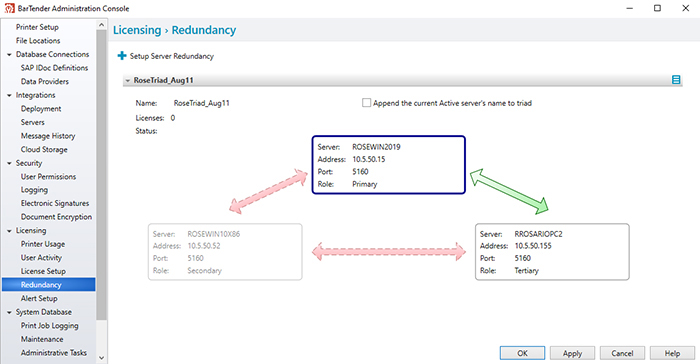
Task: Click the address 10.5.50.52
Action: [204, 246]
